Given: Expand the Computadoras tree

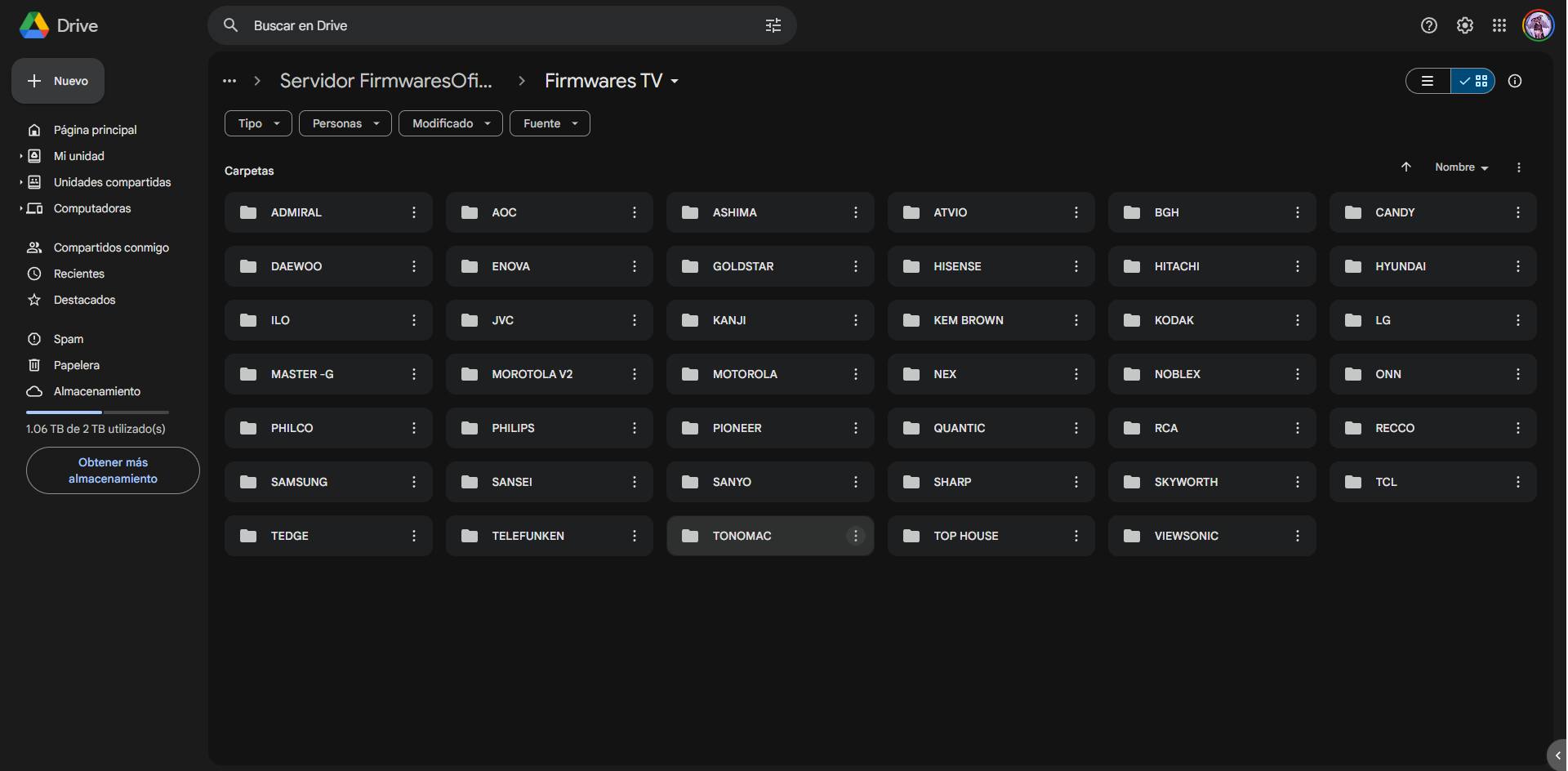Looking at the screenshot, I should [x=21, y=208].
